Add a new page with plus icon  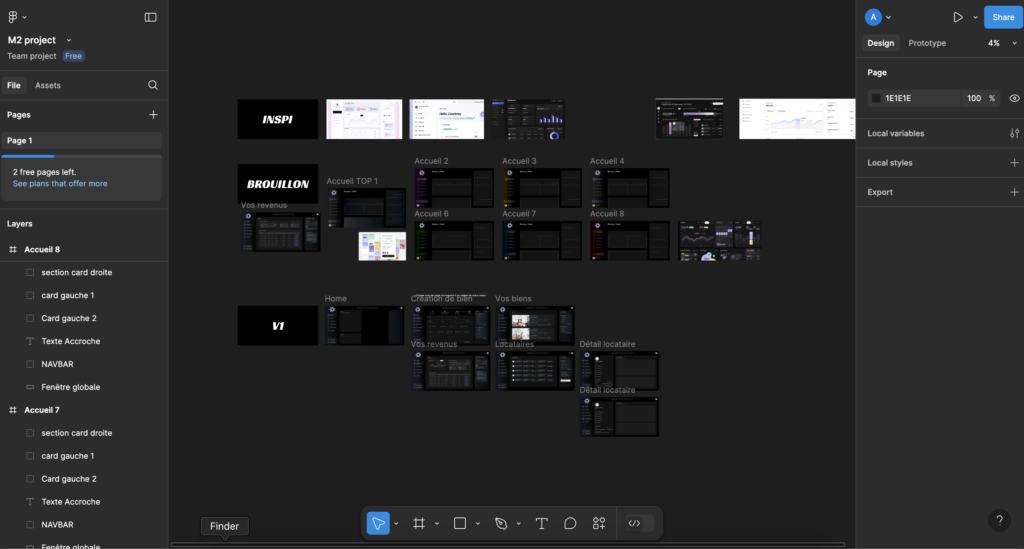click(153, 115)
